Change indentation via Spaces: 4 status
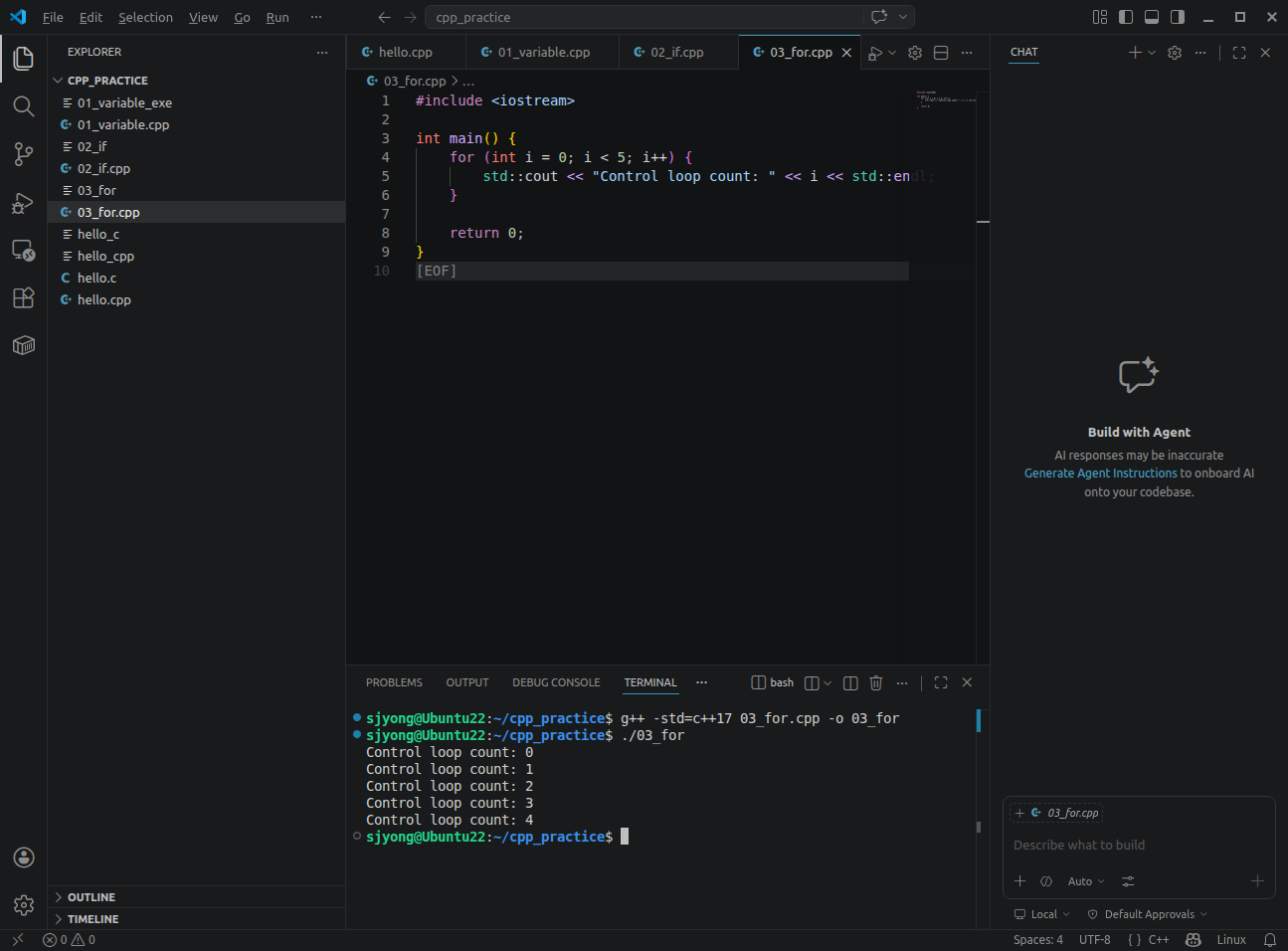Screen dimensions: 1288x951 (1037, 940)
